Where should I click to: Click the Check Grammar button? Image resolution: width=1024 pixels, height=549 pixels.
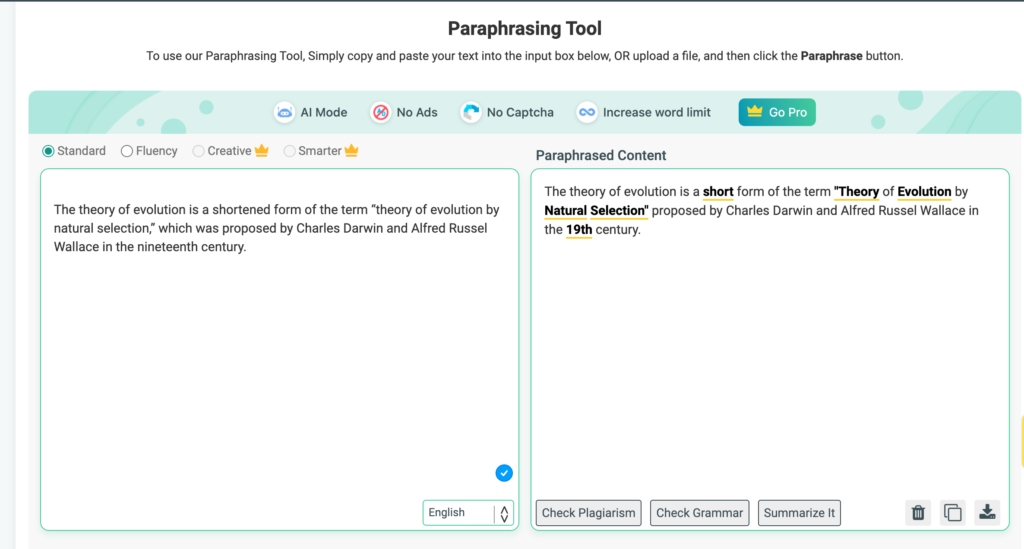pyautogui.click(x=699, y=513)
